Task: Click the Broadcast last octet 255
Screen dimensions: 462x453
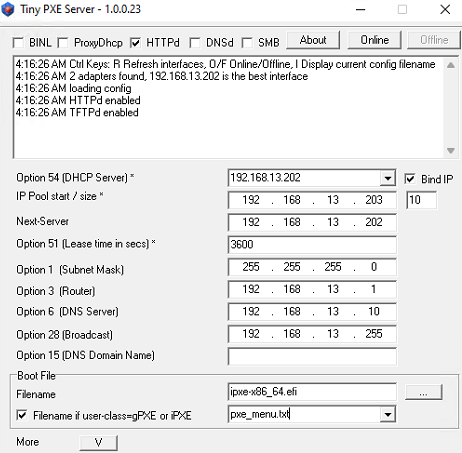Action: [x=374, y=334]
